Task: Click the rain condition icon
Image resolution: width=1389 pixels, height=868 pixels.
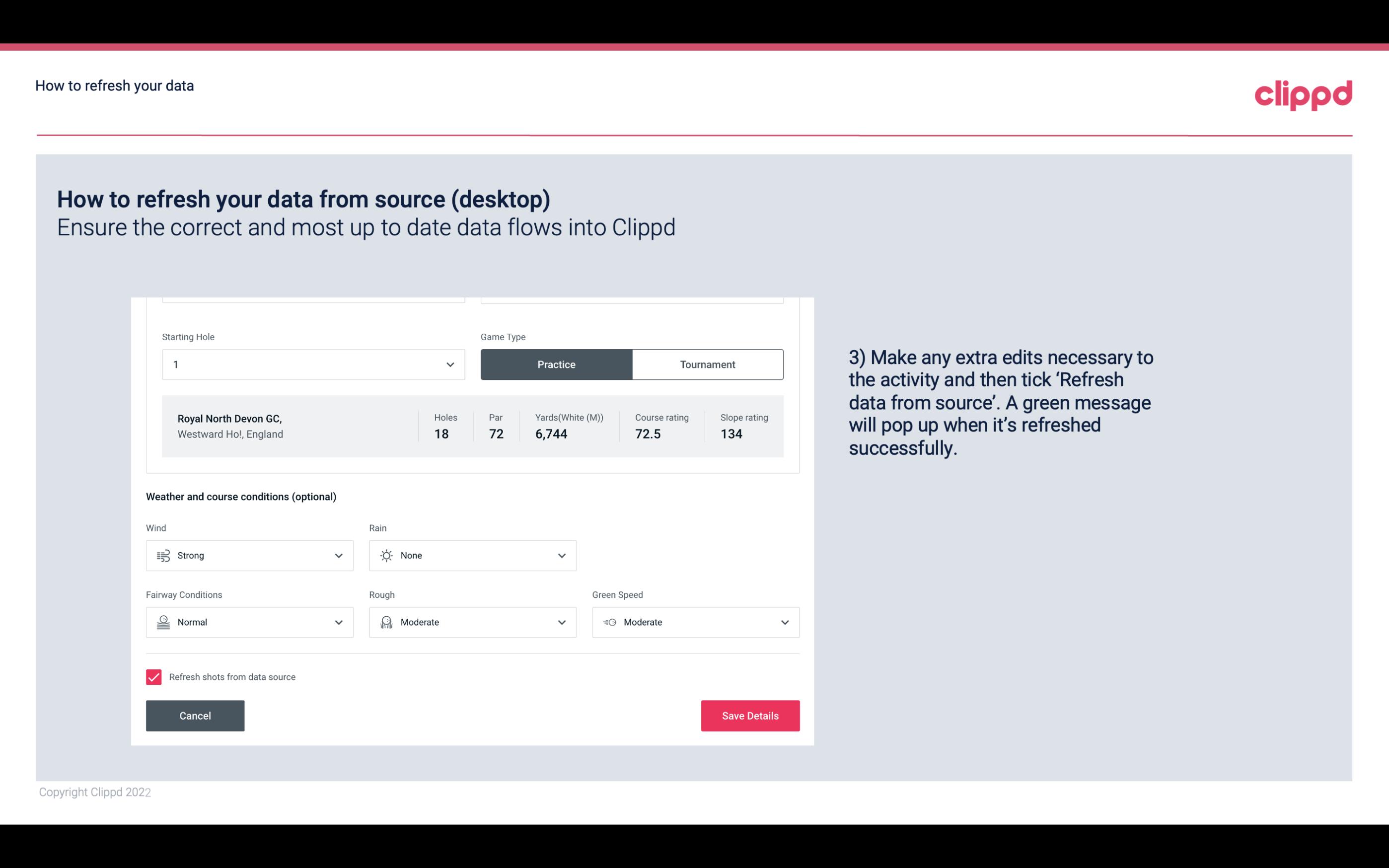Action: coord(386,555)
